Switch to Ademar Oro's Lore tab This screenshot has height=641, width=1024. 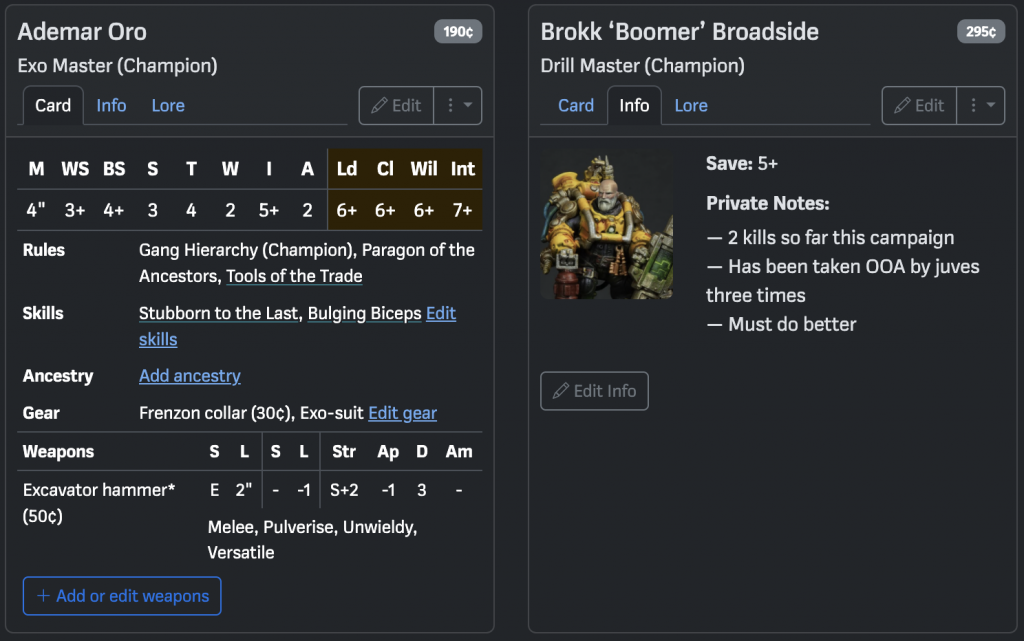168,105
